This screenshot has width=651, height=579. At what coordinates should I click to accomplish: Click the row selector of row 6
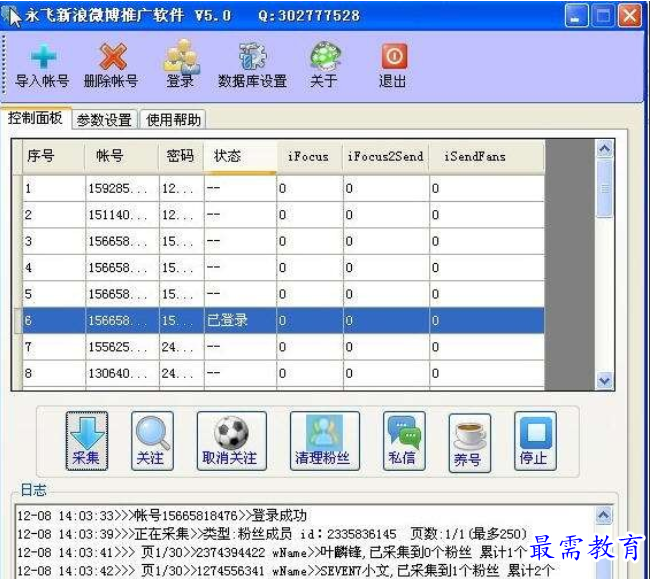[x=18, y=320]
